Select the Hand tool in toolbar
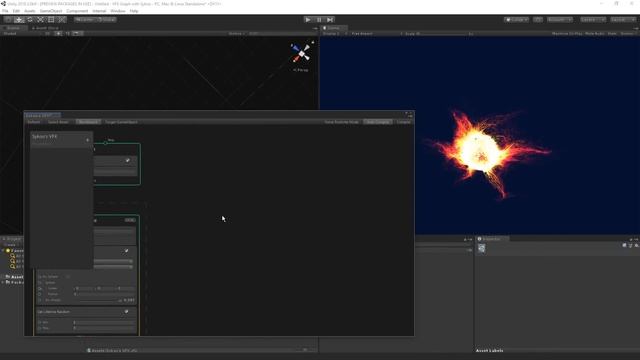The height and width of the screenshot is (360, 640). pos(8,20)
